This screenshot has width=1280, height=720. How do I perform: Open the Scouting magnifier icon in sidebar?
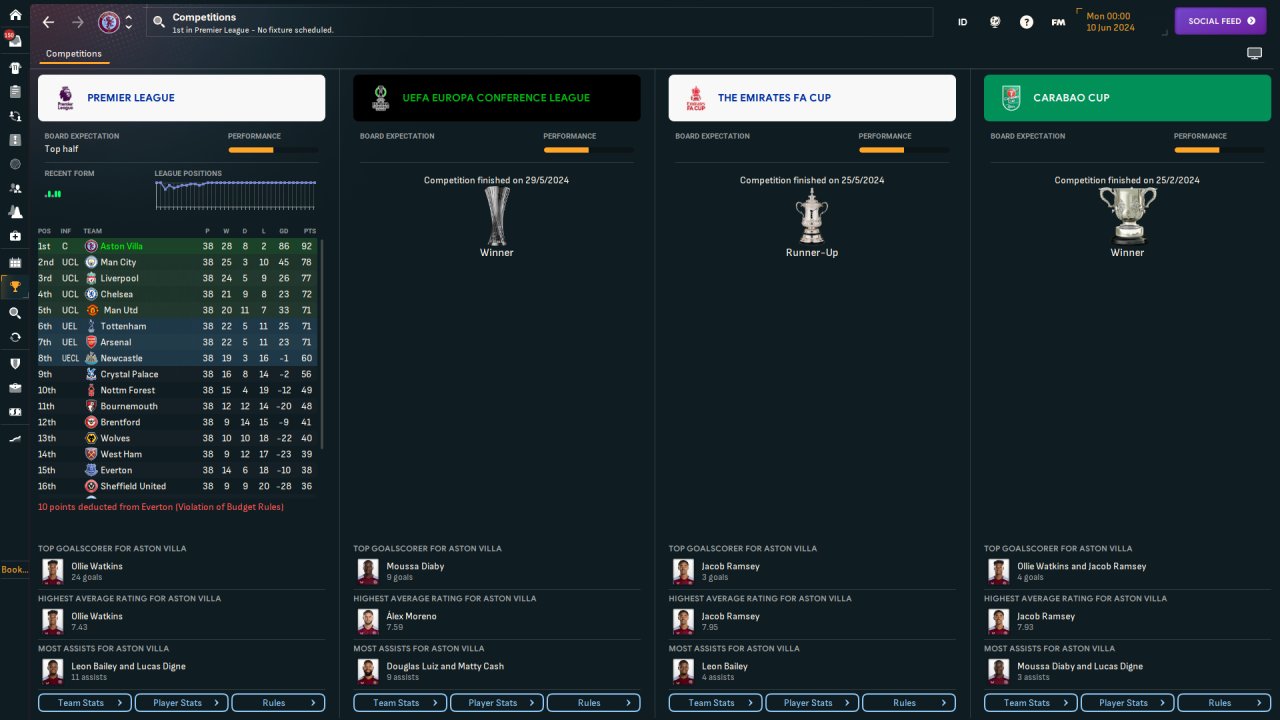(x=15, y=313)
